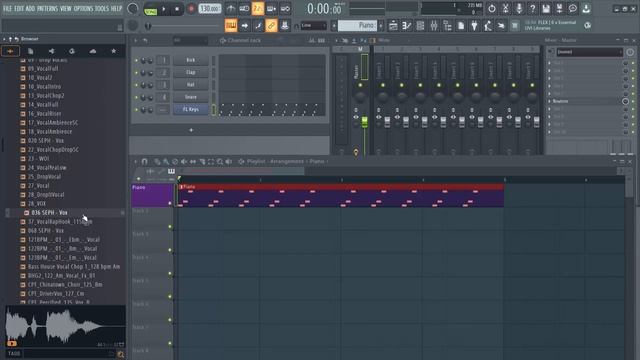The image size is (640, 360).
Task: Click the undo history scissors icon
Action: 505,9
